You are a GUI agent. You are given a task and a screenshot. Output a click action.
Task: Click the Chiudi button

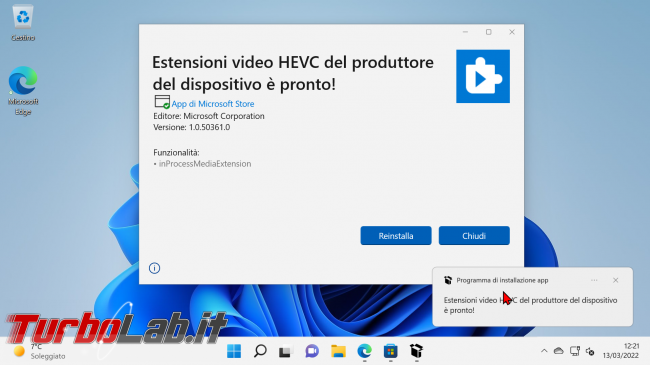pyautogui.click(x=474, y=236)
